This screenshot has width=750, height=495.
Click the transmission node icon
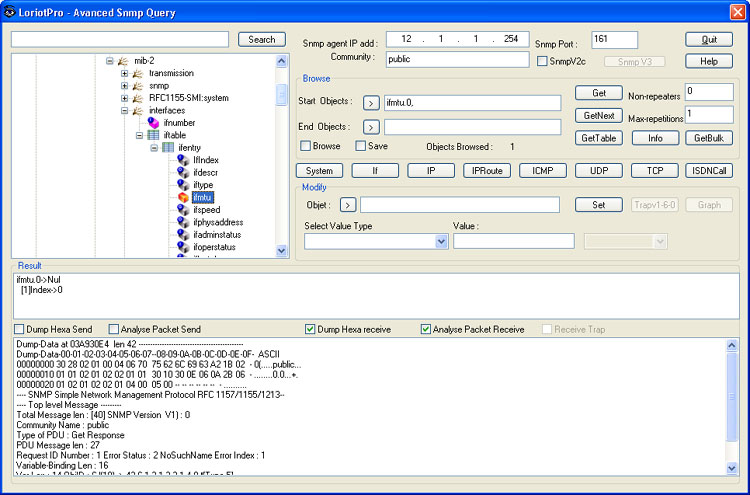click(x=138, y=73)
